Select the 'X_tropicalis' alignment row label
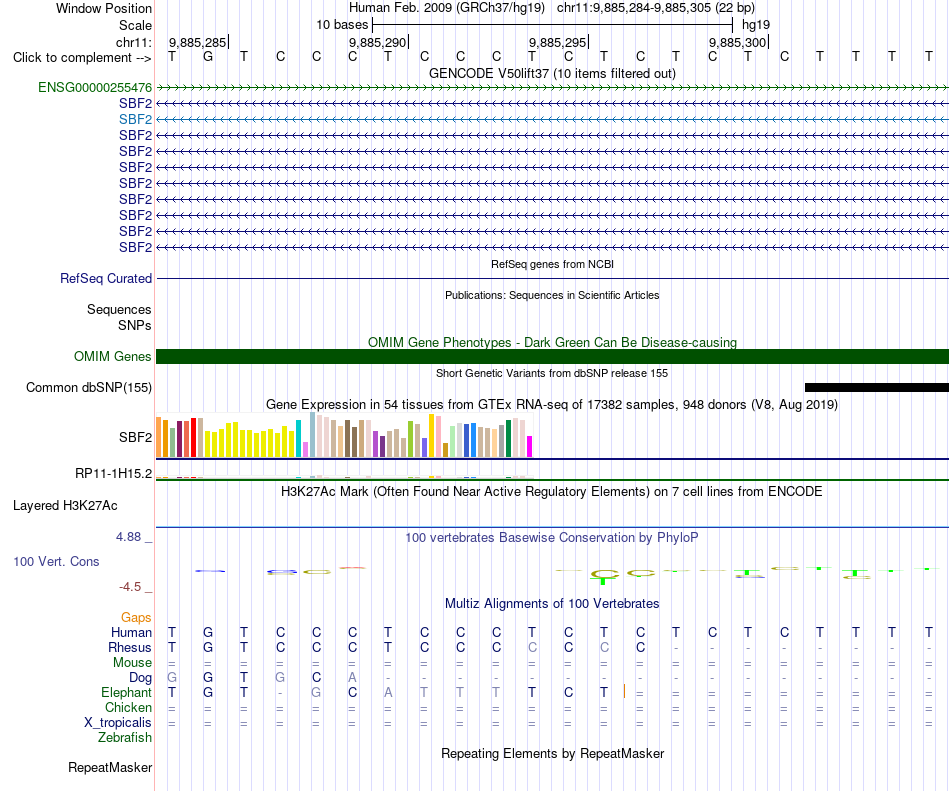This screenshot has height=791, width=950. (118, 723)
